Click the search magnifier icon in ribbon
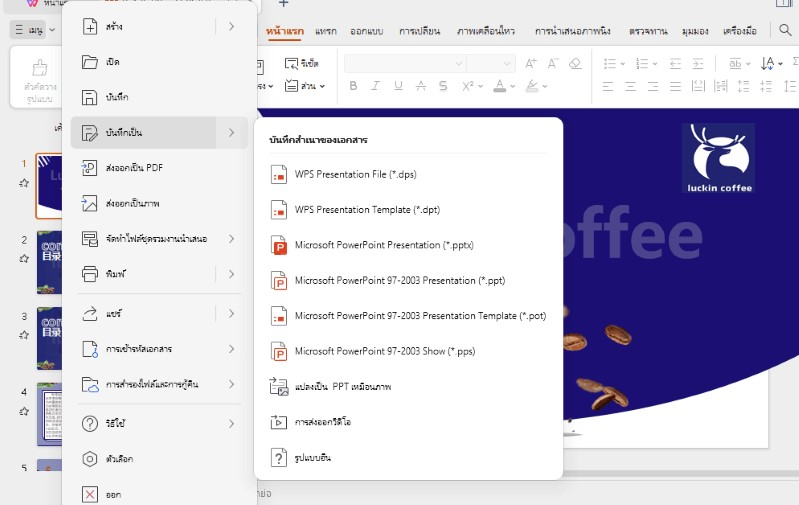Viewport: 799px width, 505px height. point(785,31)
